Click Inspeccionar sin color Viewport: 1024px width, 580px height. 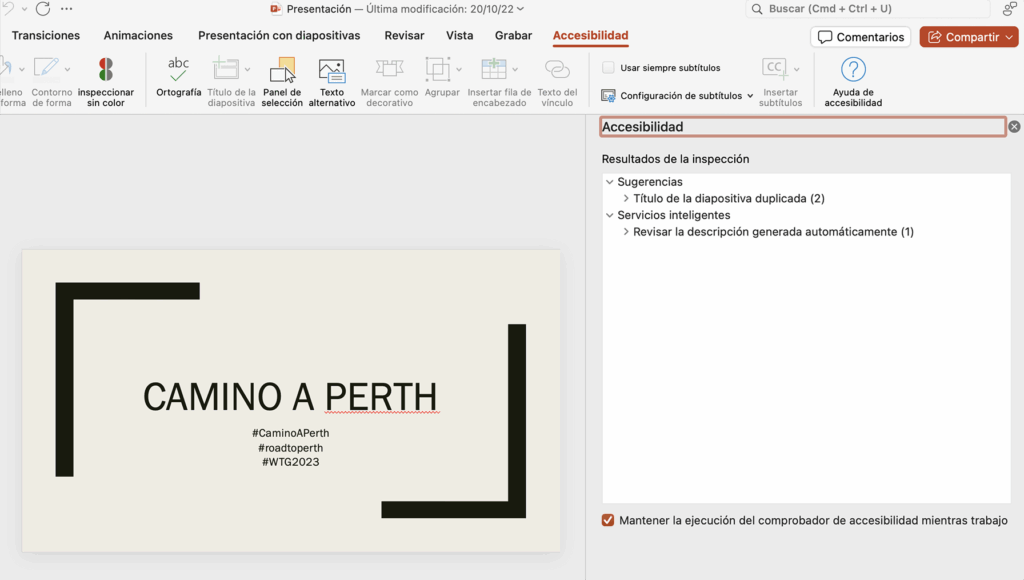point(106,80)
